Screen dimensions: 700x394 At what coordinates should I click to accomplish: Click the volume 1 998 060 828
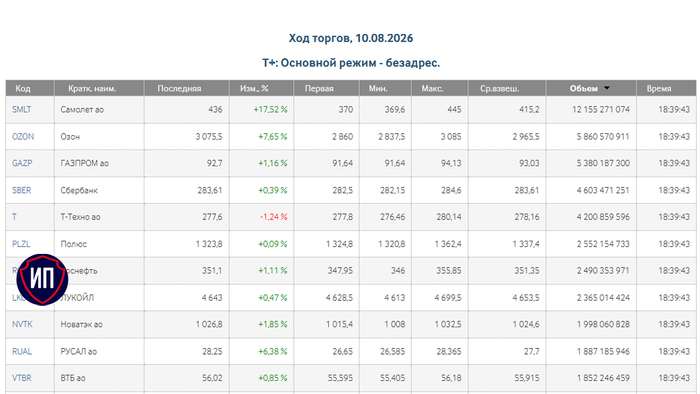(603, 324)
